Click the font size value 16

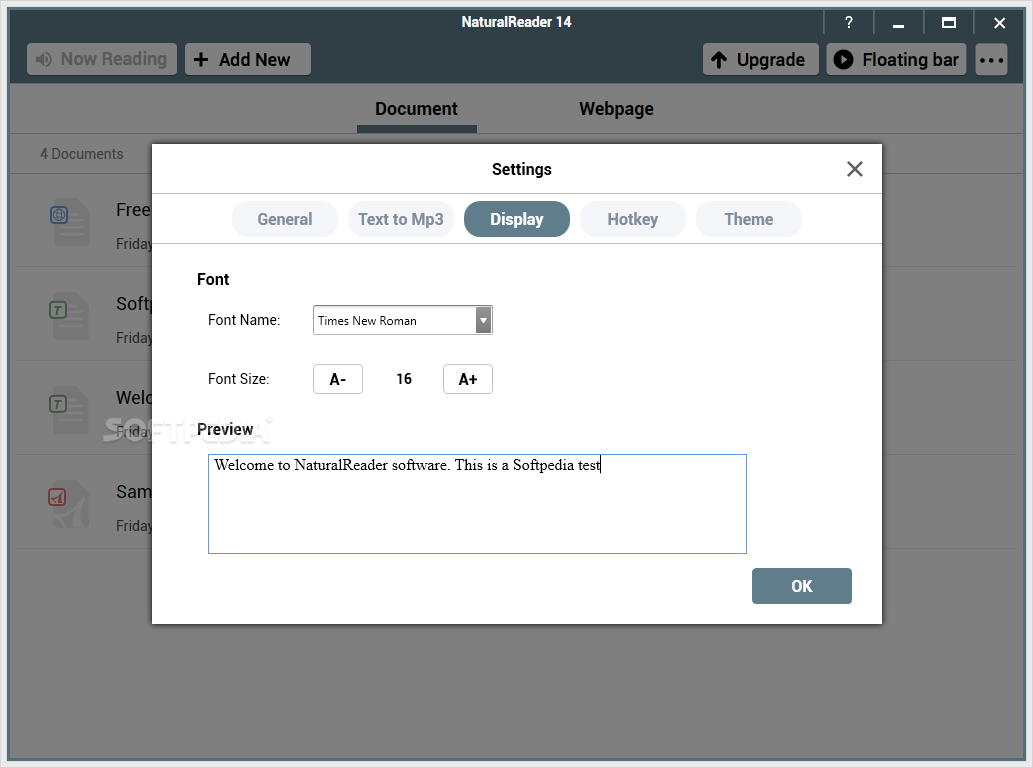(x=404, y=379)
